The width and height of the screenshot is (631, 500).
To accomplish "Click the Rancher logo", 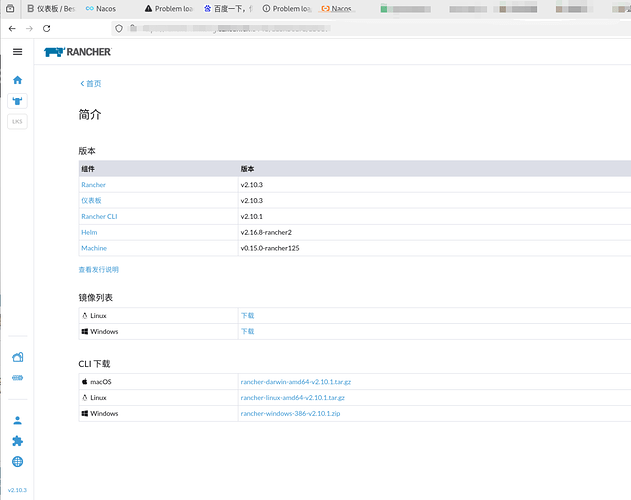I will pos(78,52).
